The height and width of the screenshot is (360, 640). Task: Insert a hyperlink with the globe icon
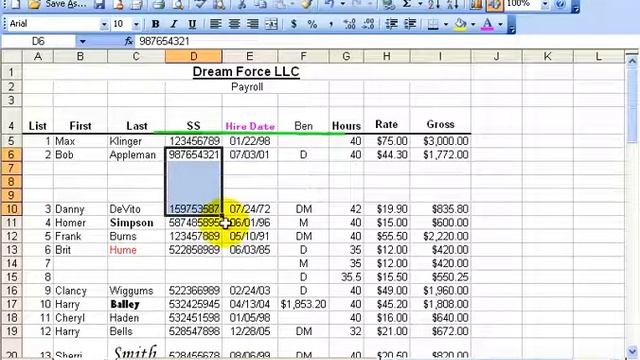389,4
